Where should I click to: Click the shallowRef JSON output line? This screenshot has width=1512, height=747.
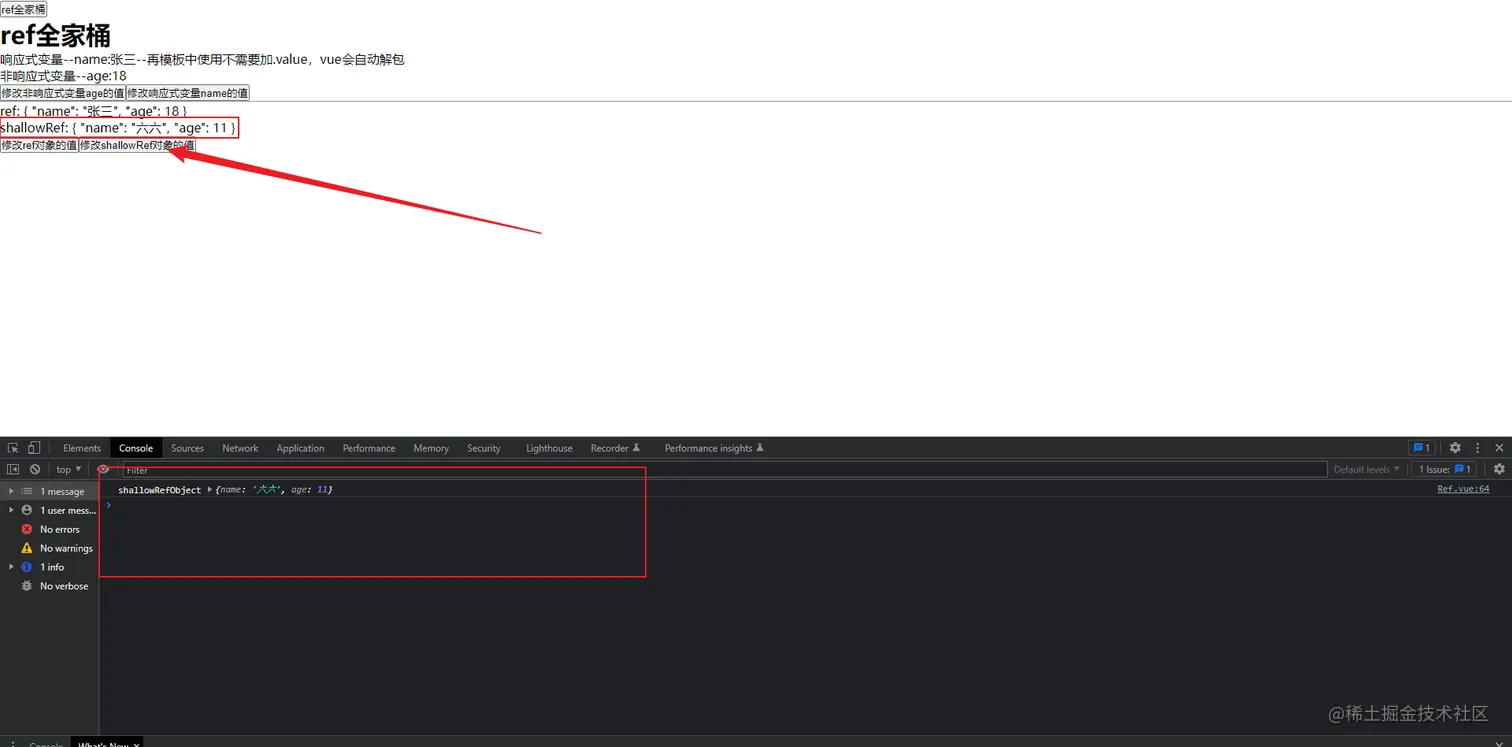(x=119, y=128)
